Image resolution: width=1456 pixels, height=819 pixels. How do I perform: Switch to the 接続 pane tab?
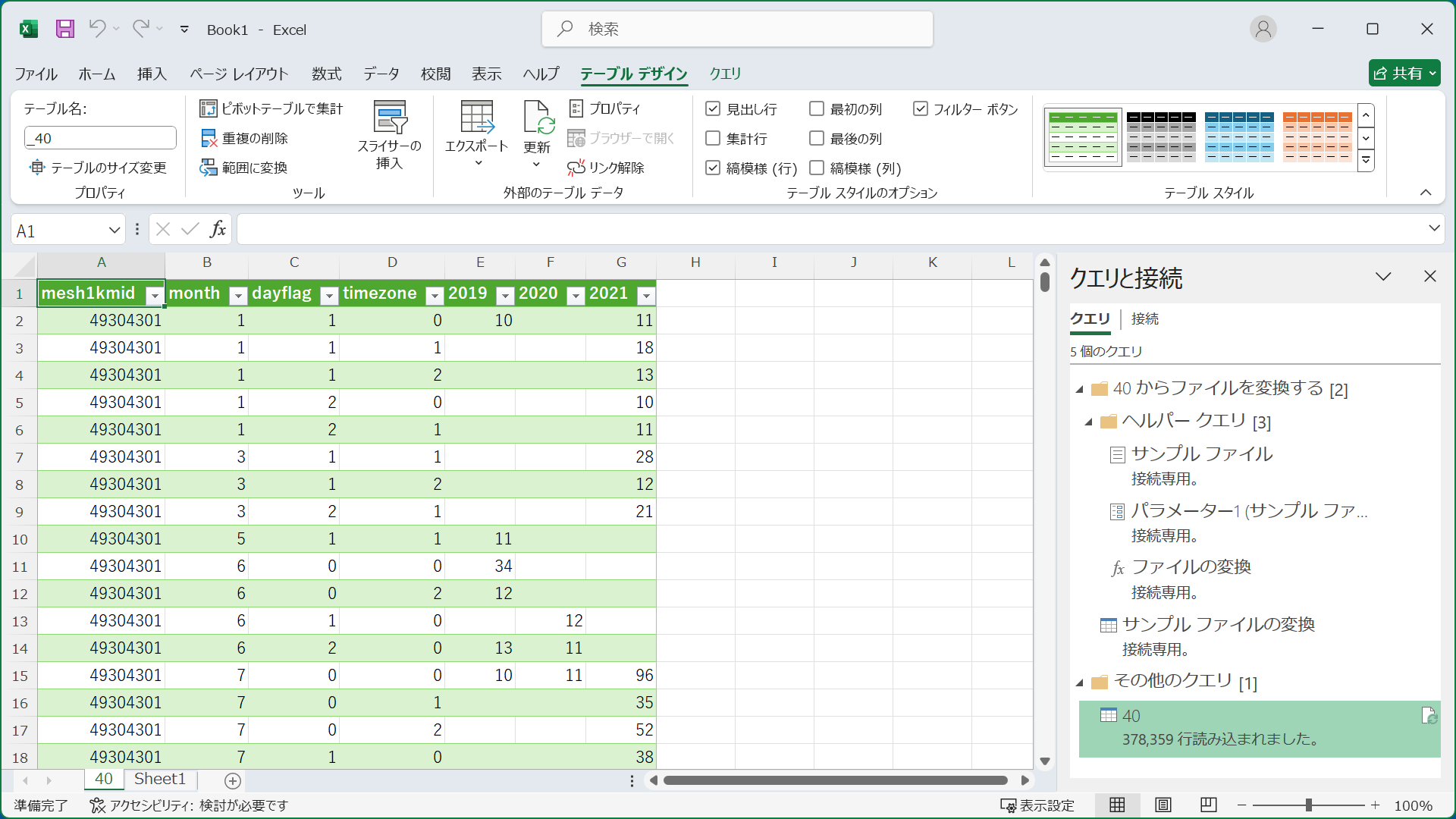[1144, 318]
